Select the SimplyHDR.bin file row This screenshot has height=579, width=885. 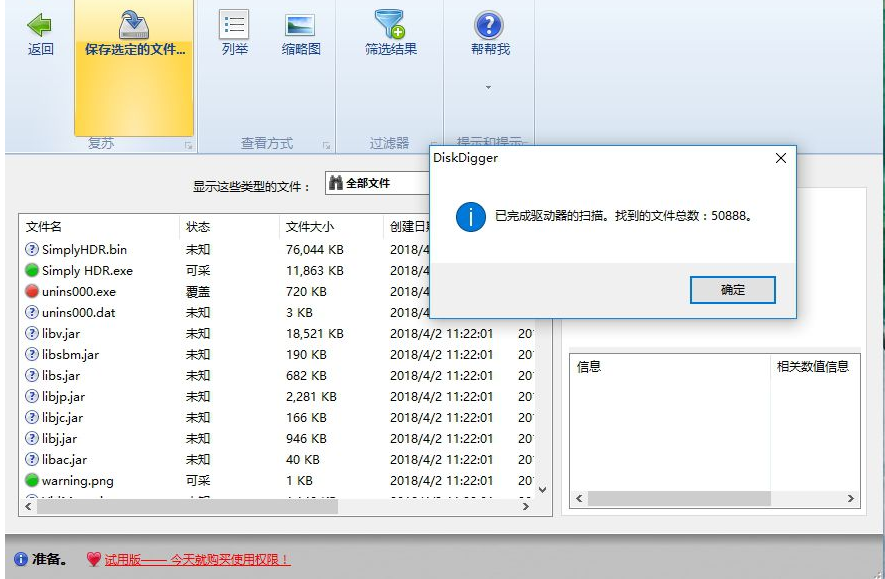277,249
